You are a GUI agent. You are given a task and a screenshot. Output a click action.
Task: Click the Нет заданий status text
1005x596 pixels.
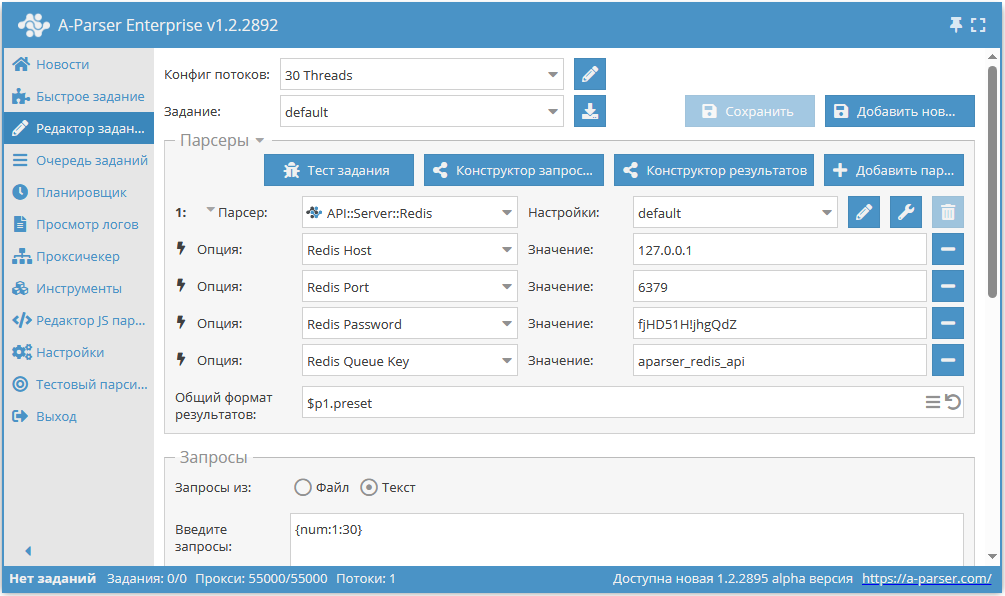pos(53,579)
